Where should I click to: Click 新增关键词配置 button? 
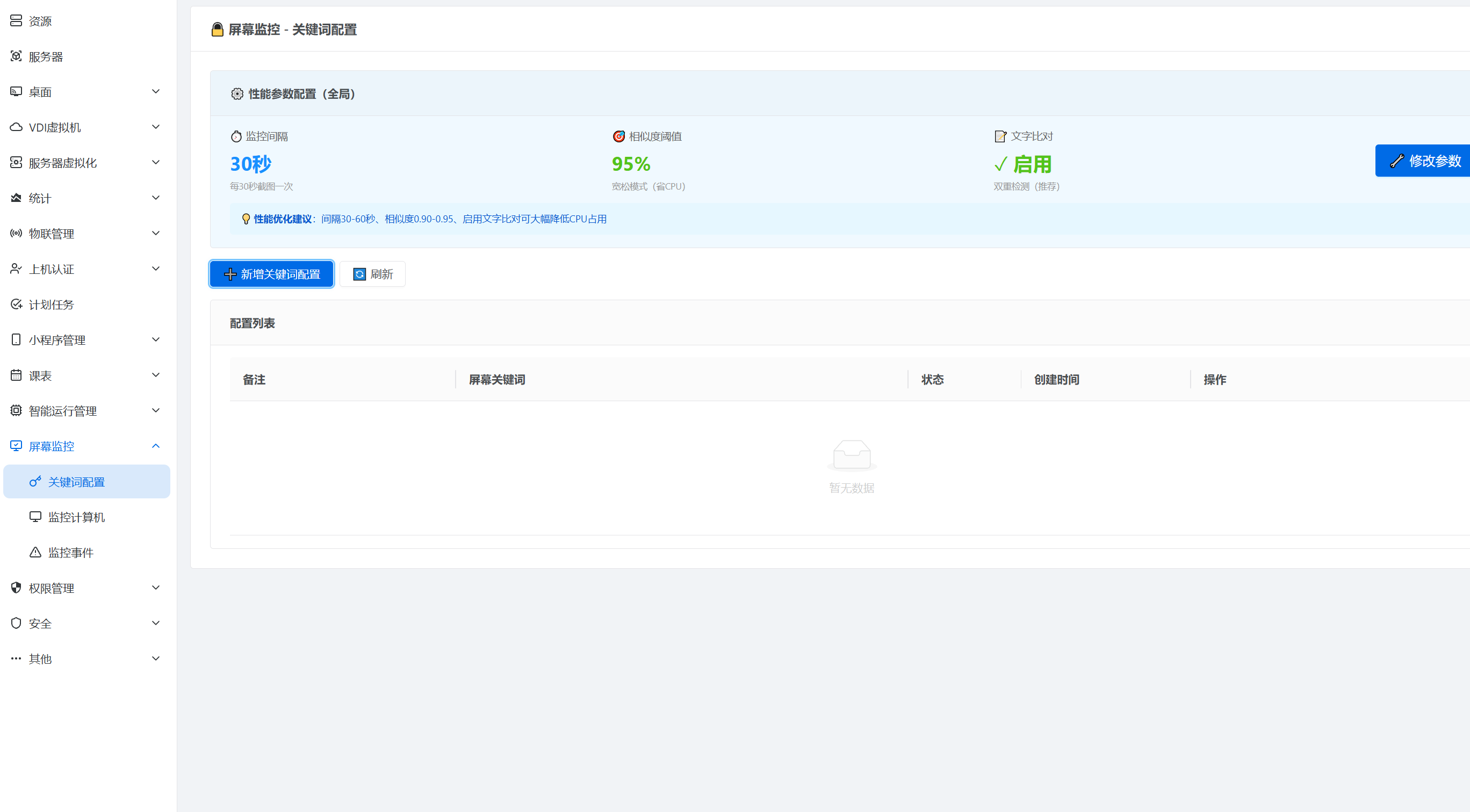click(x=272, y=274)
